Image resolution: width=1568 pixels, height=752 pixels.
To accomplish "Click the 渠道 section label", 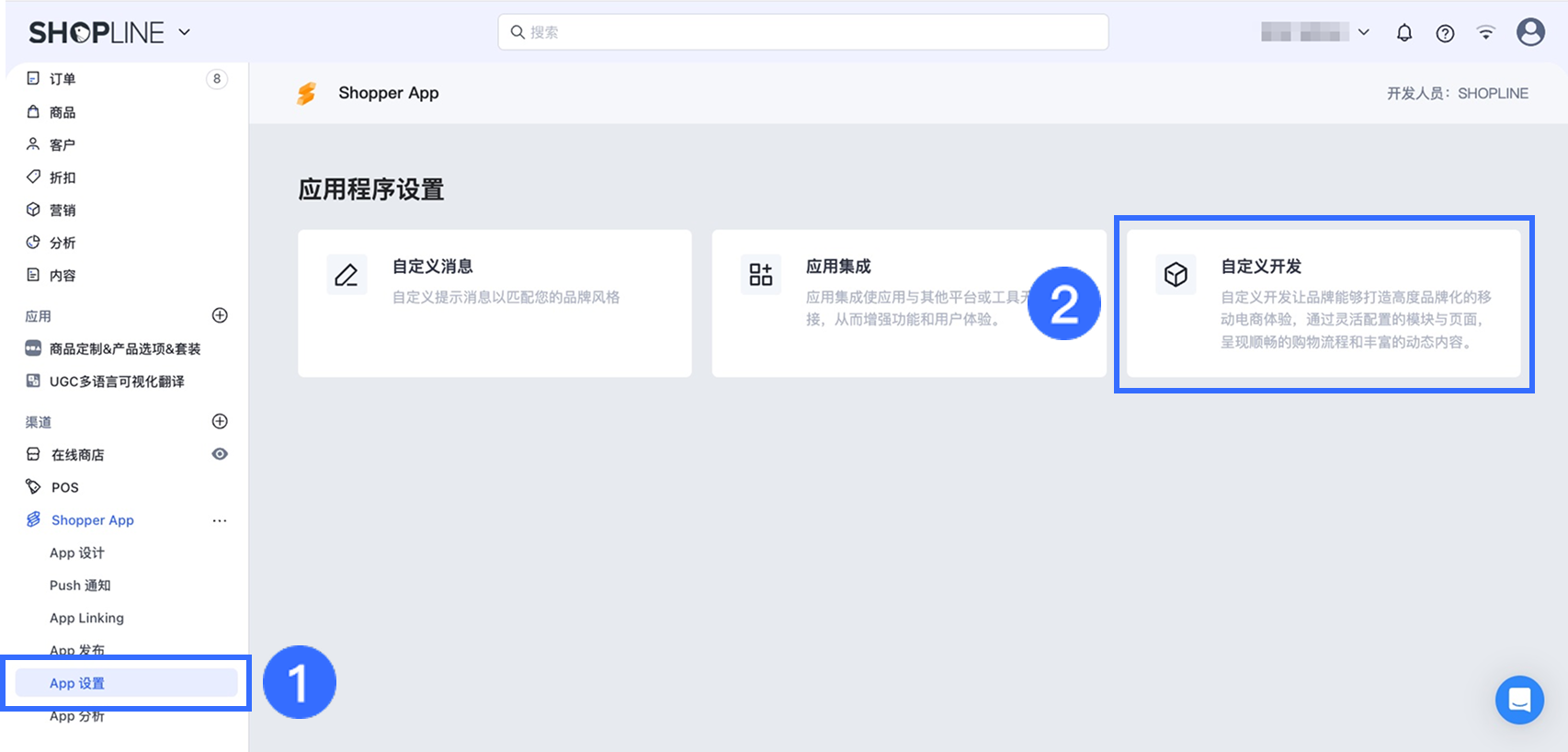I will point(39,422).
